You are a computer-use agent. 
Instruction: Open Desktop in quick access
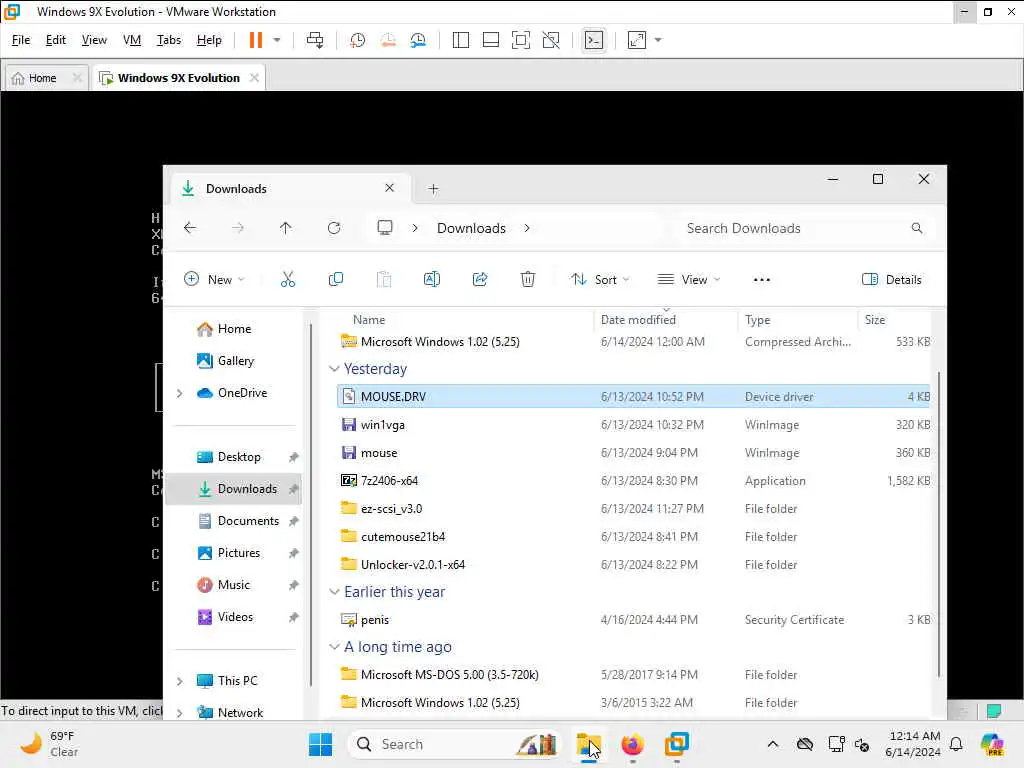229,456
